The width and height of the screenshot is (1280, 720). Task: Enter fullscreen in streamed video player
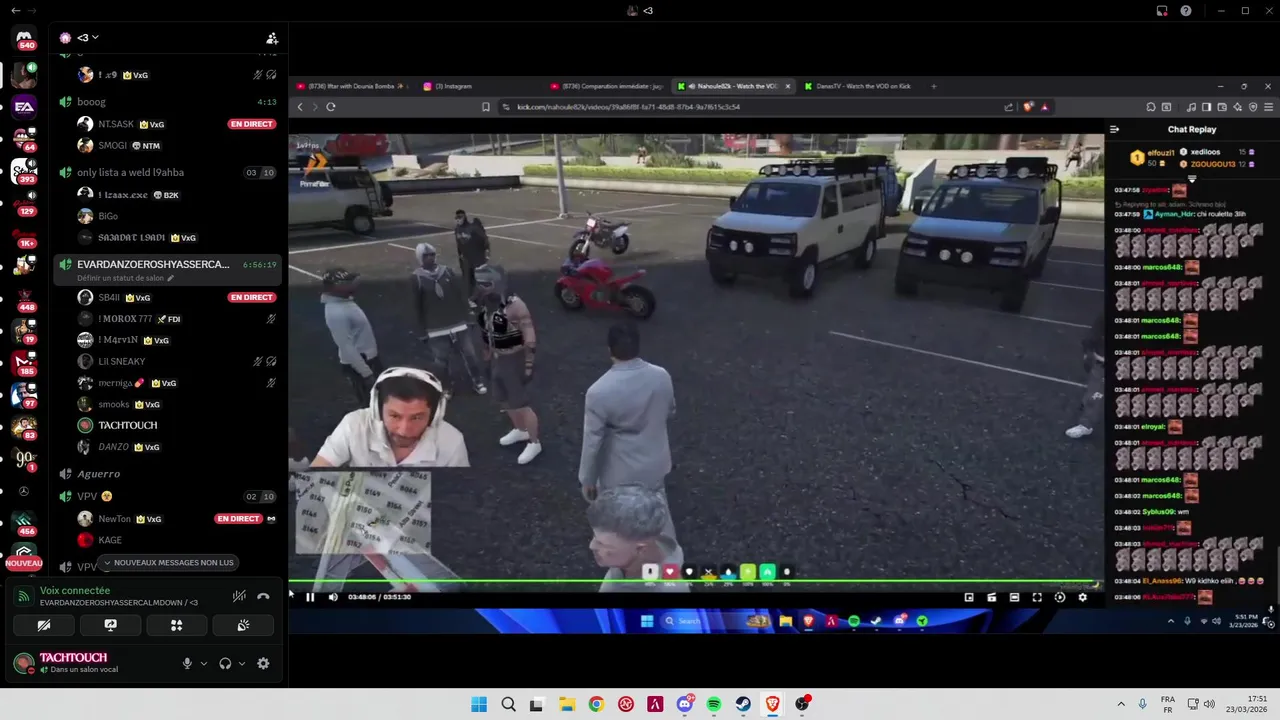[1037, 597]
